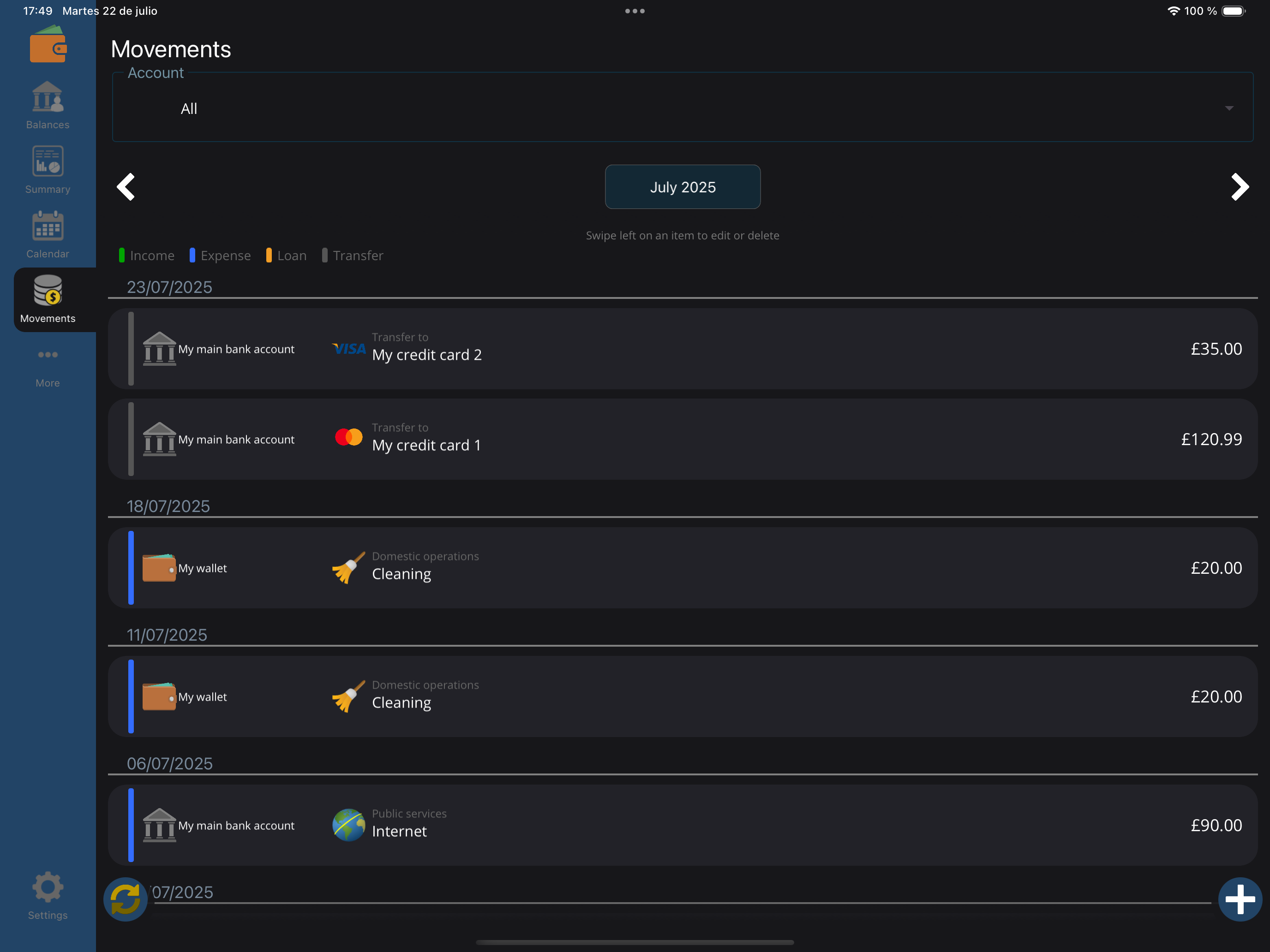The image size is (1270, 952).
Task: Open the Summary section
Action: (48, 171)
